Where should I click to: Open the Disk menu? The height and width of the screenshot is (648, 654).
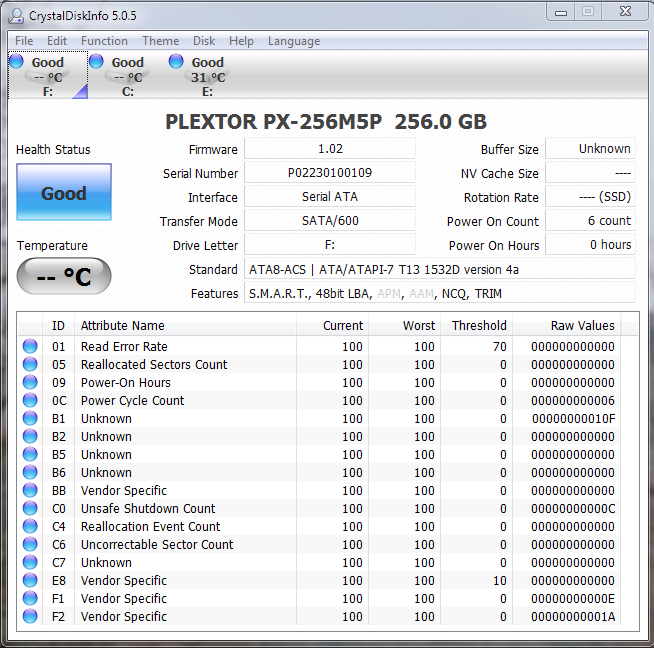(204, 41)
